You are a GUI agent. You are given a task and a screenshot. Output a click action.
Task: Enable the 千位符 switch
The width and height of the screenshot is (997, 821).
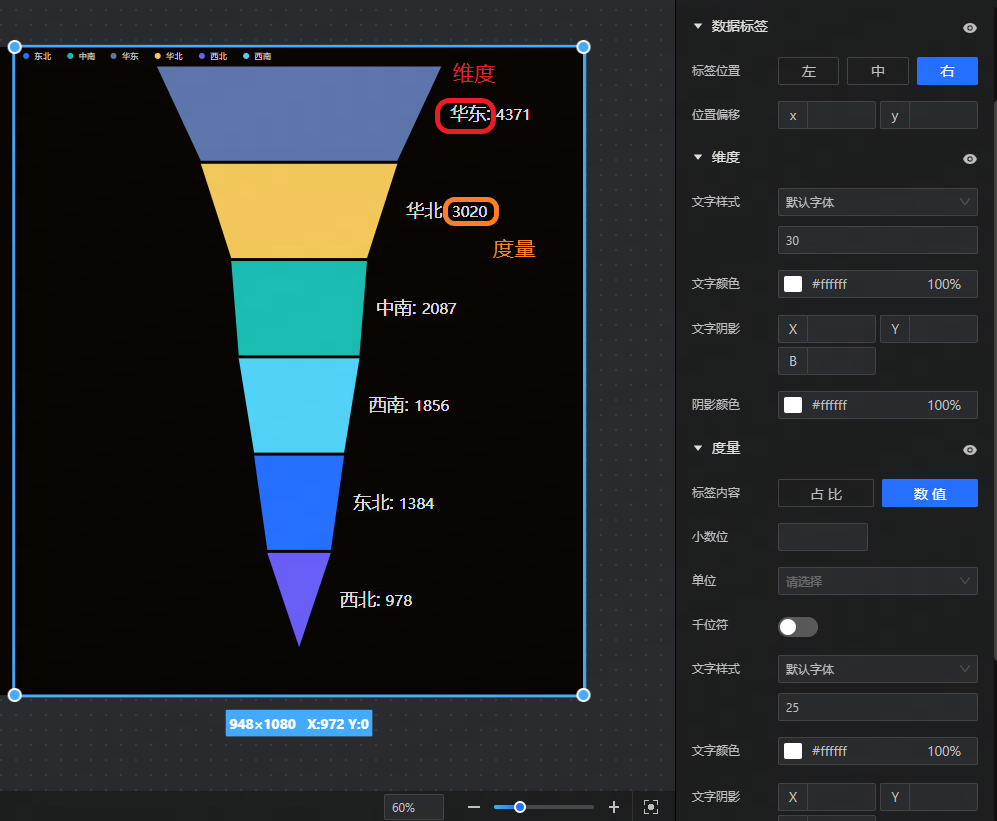point(797,627)
